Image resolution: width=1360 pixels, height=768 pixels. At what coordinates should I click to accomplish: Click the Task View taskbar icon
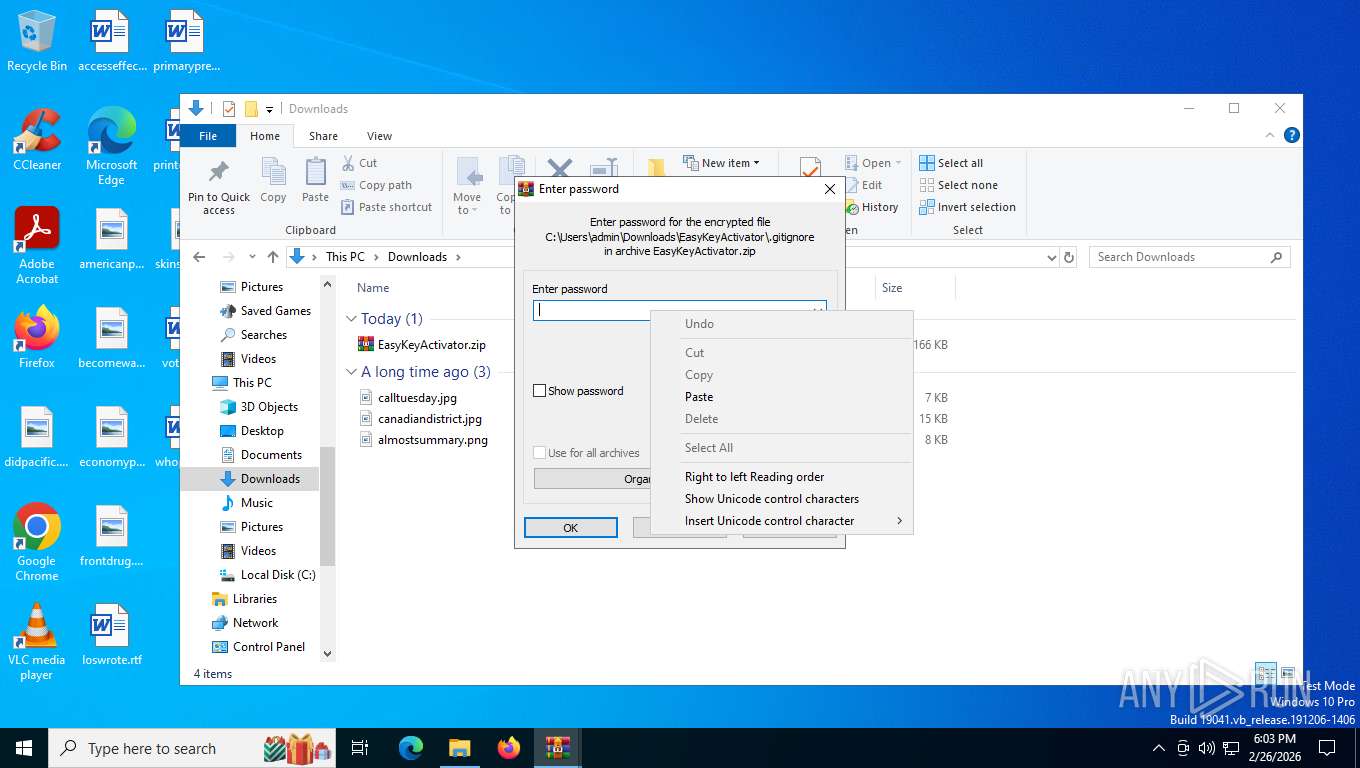360,748
